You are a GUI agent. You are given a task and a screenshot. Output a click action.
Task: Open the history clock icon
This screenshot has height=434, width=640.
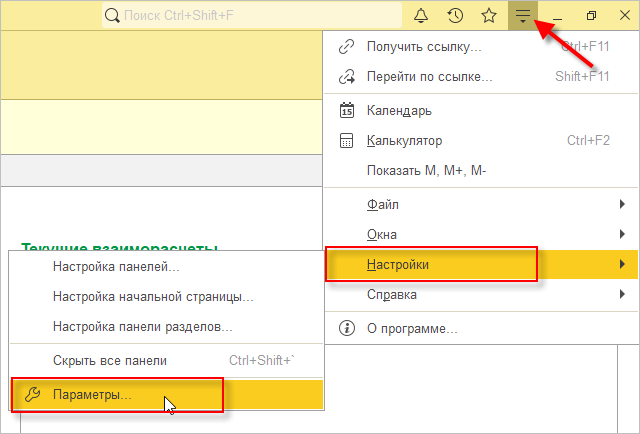pyautogui.click(x=455, y=16)
